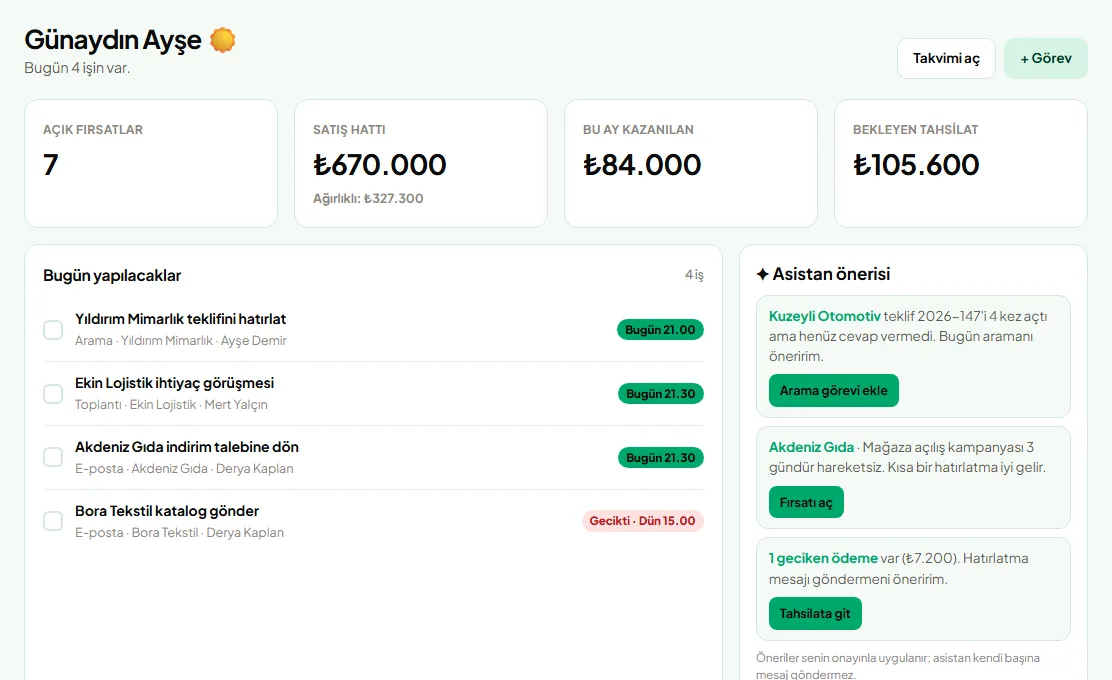This screenshot has height=680, width=1112.
Task: Check the Yıldırım Mimarlık teklifini hatırlat task
Action: (x=53, y=330)
